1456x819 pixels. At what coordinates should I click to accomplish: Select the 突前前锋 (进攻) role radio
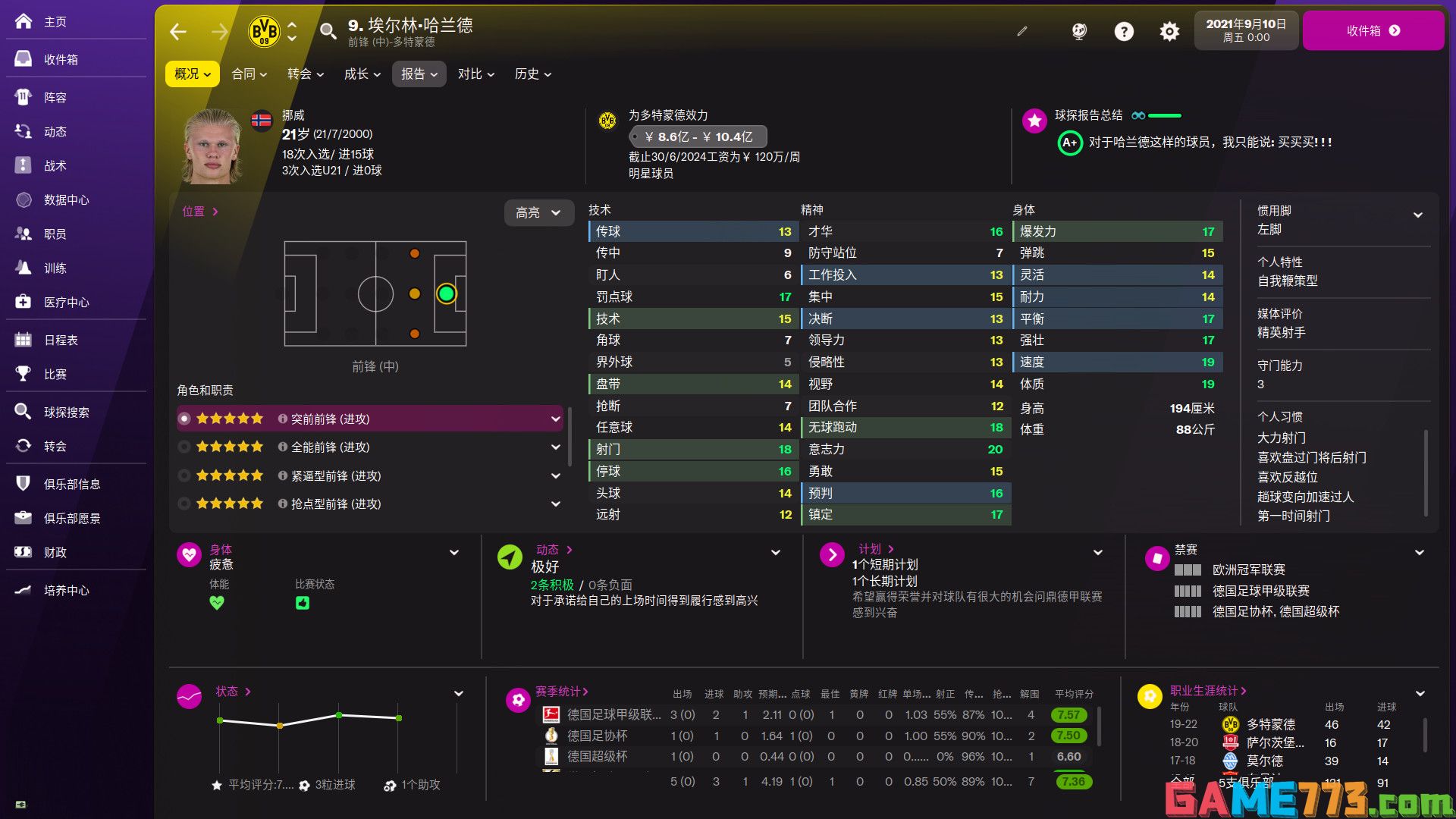(x=184, y=419)
